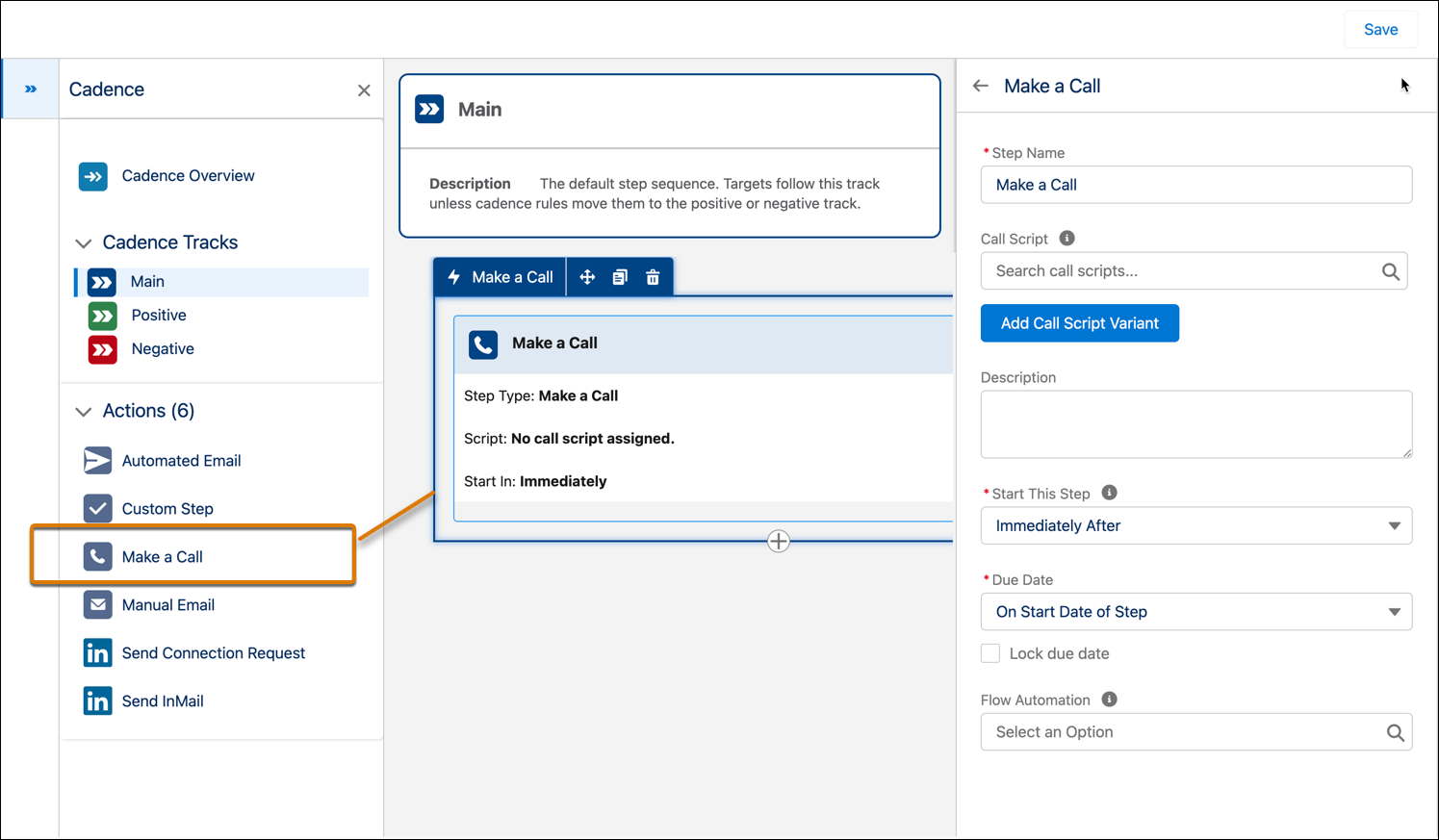This screenshot has width=1439, height=840.
Task: Click the Main track header icon on canvas
Action: pyautogui.click(x=429, y=109)
